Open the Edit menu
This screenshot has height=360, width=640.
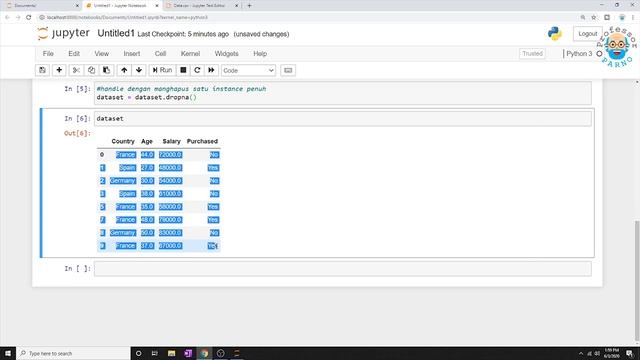pos(74,53)
